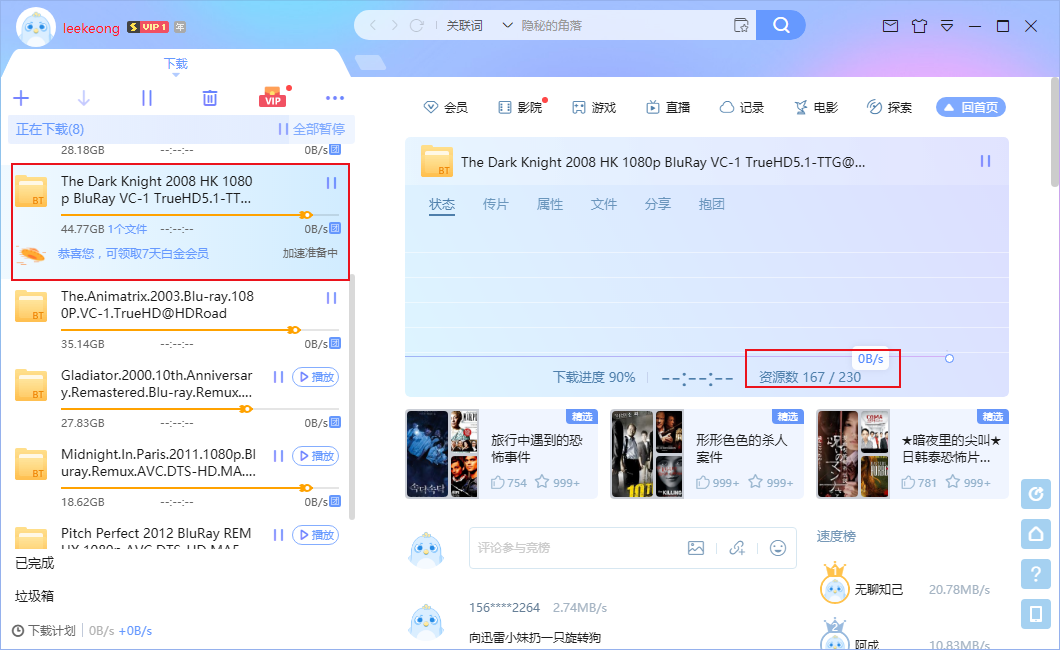Expand the toolbar more options "..." menu
This screenshot has height=650, width=1060.
pyautogui.click(x=335, y=96)
